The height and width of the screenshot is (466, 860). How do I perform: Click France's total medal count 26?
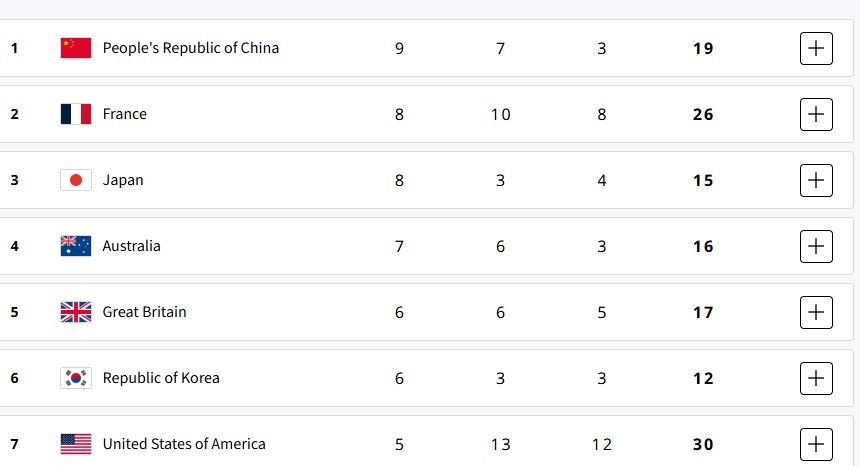(703, 114)
